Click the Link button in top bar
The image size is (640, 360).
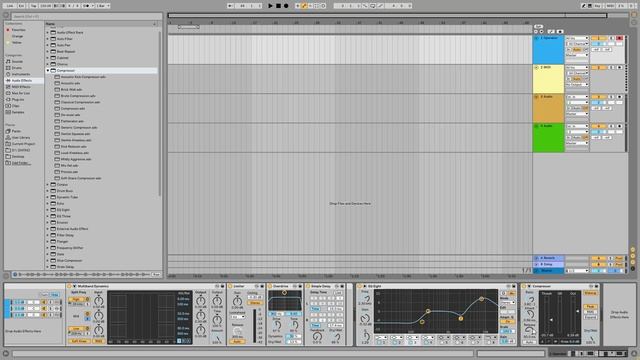(10, 6)
